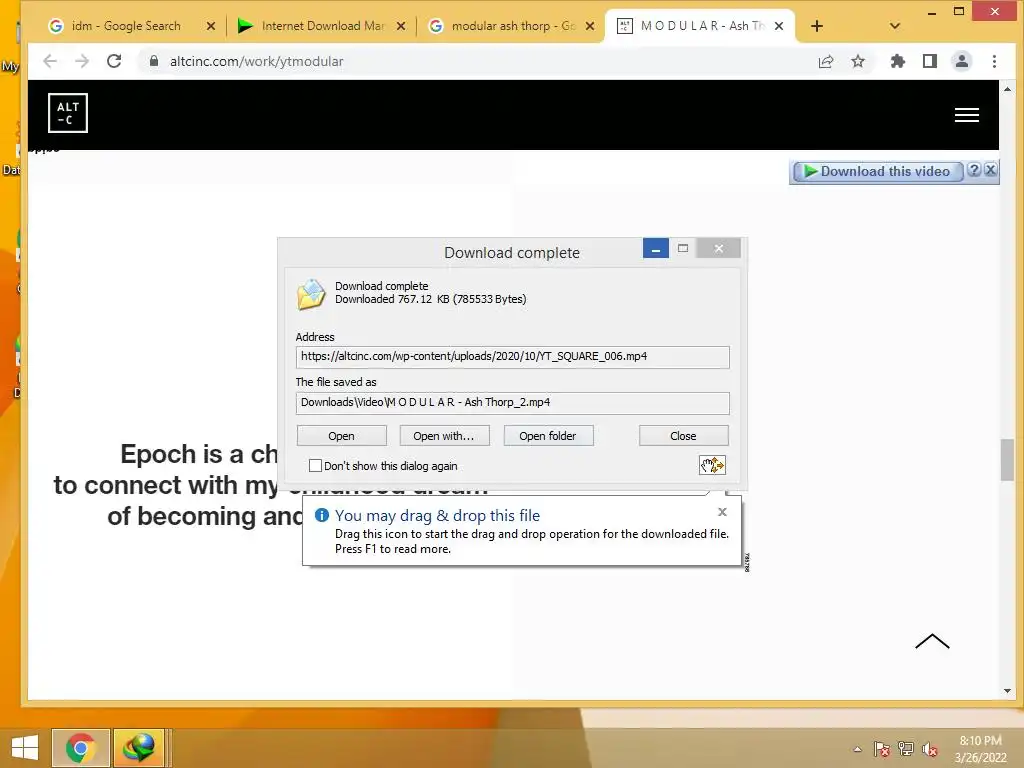Open a new Chrome tab
The width and height of the screenshot is (1024, 768).
click(x=816, y=26)
